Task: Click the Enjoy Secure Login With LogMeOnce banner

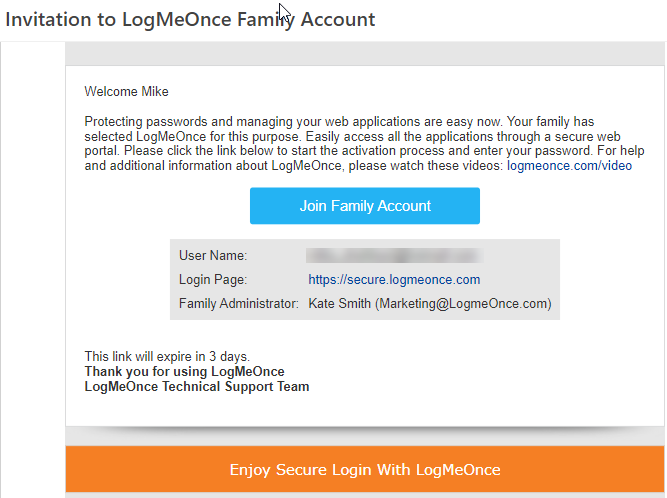Action: pyautogui.click(x=365, y=470)
